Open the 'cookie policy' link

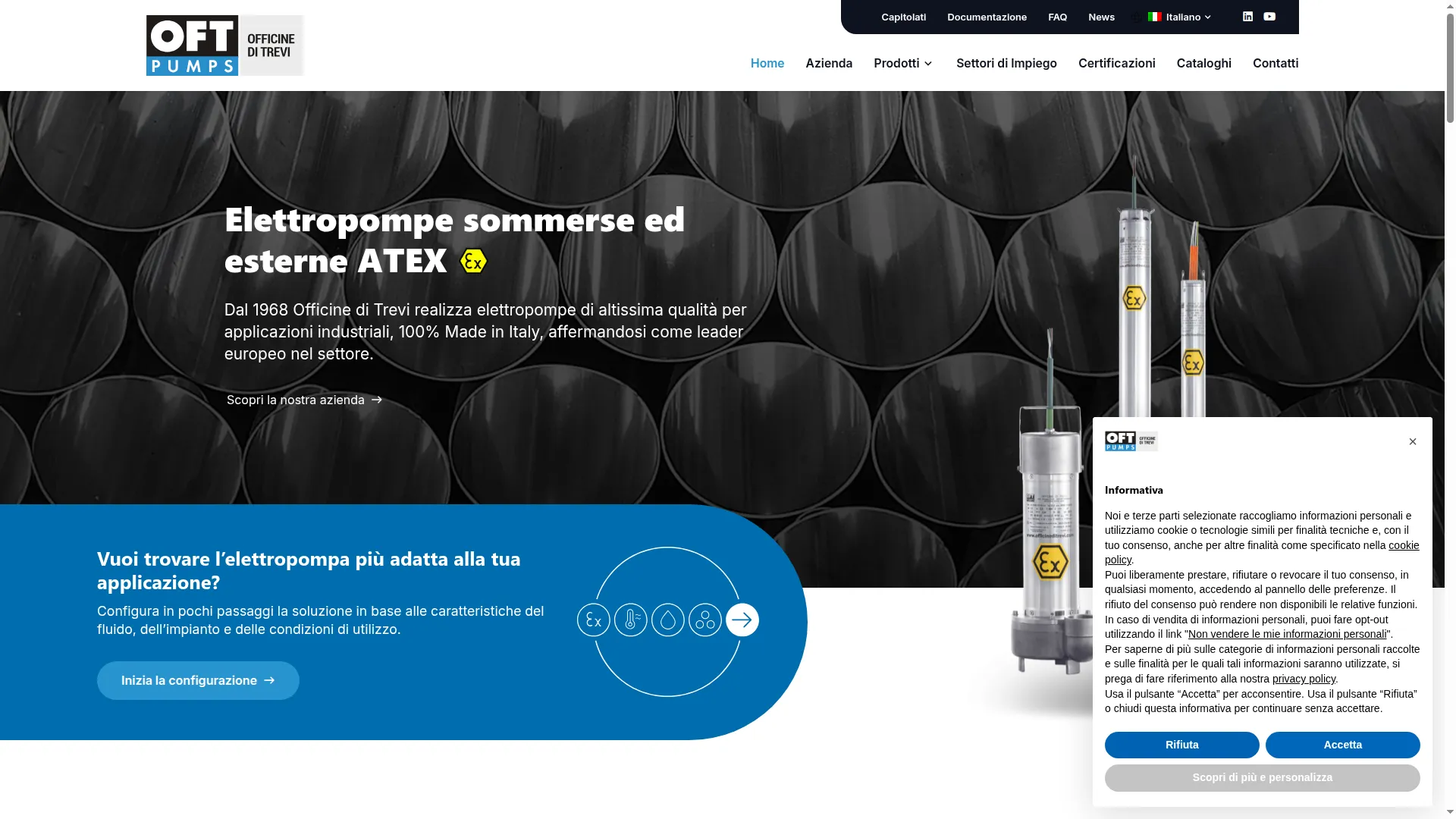click(1404, 545)
